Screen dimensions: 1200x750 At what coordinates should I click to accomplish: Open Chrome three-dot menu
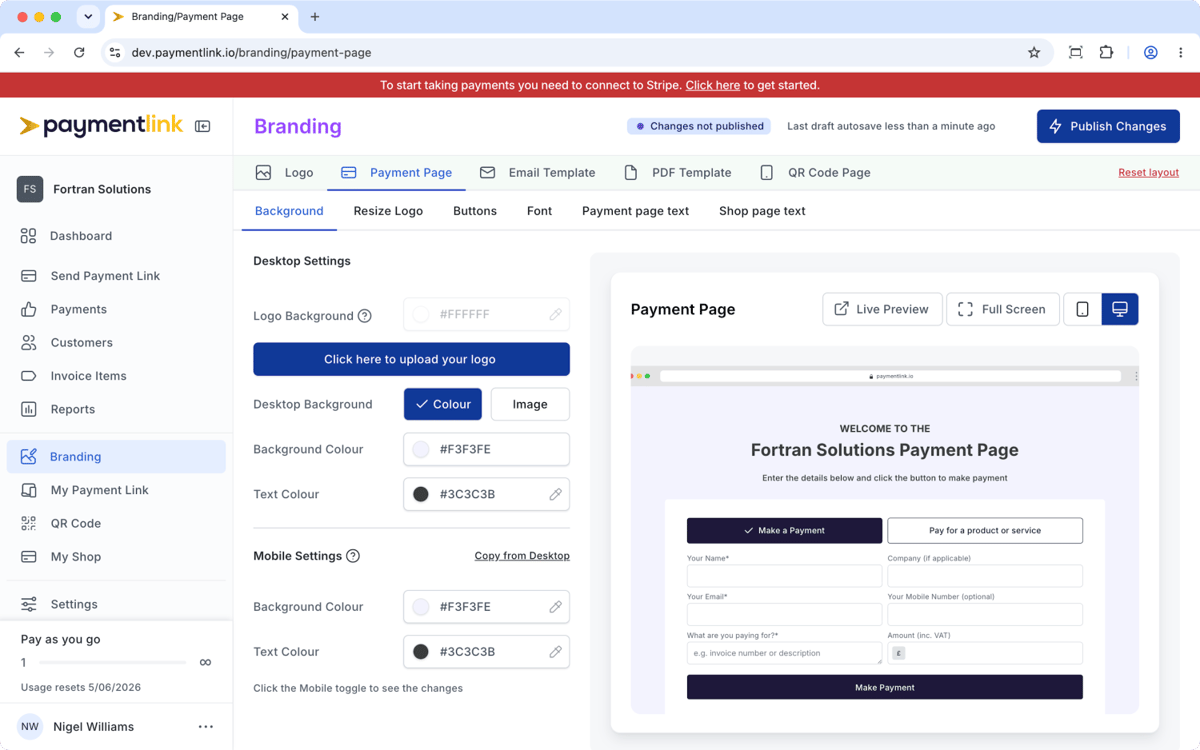1181,52
